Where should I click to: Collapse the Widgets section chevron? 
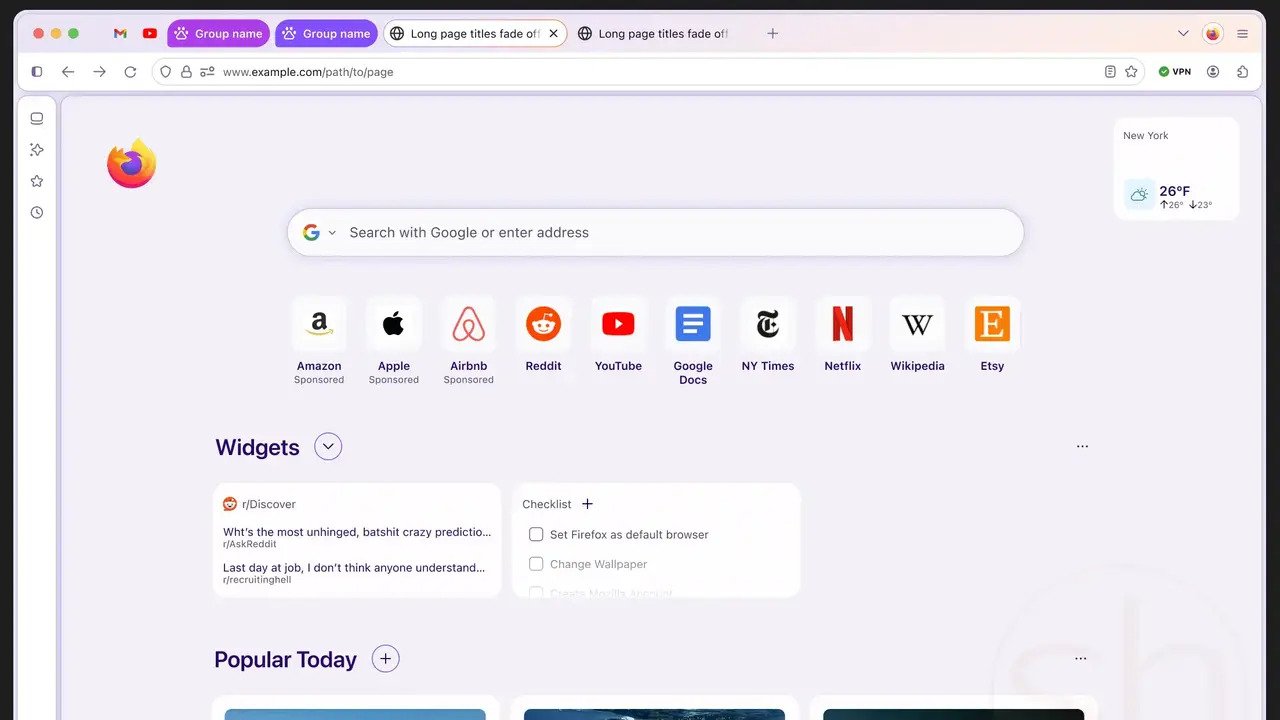pos(328,446)
